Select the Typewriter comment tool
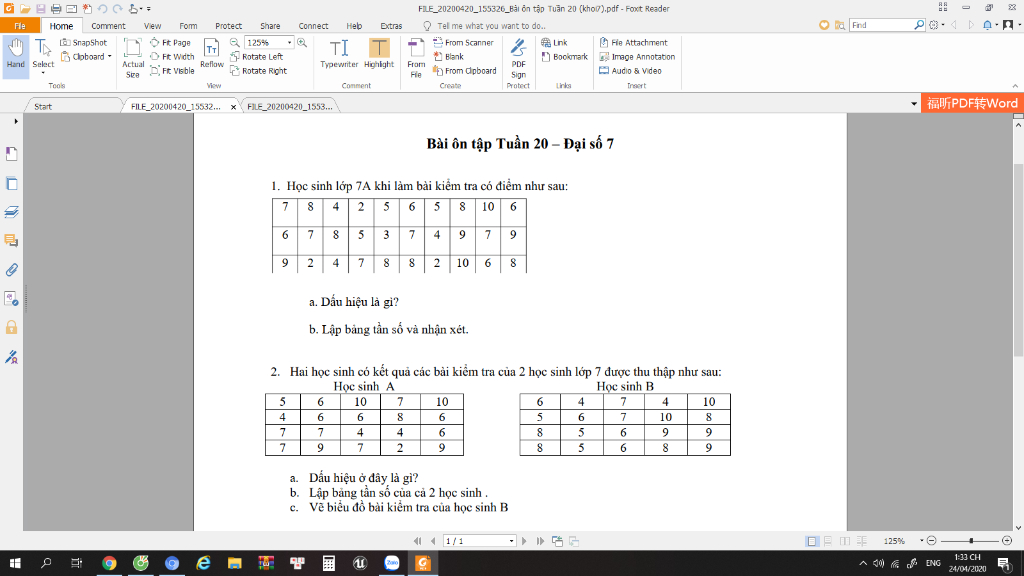Image resolution: width=1024 pixels, height=576 pixels. (x=339, y=54)
